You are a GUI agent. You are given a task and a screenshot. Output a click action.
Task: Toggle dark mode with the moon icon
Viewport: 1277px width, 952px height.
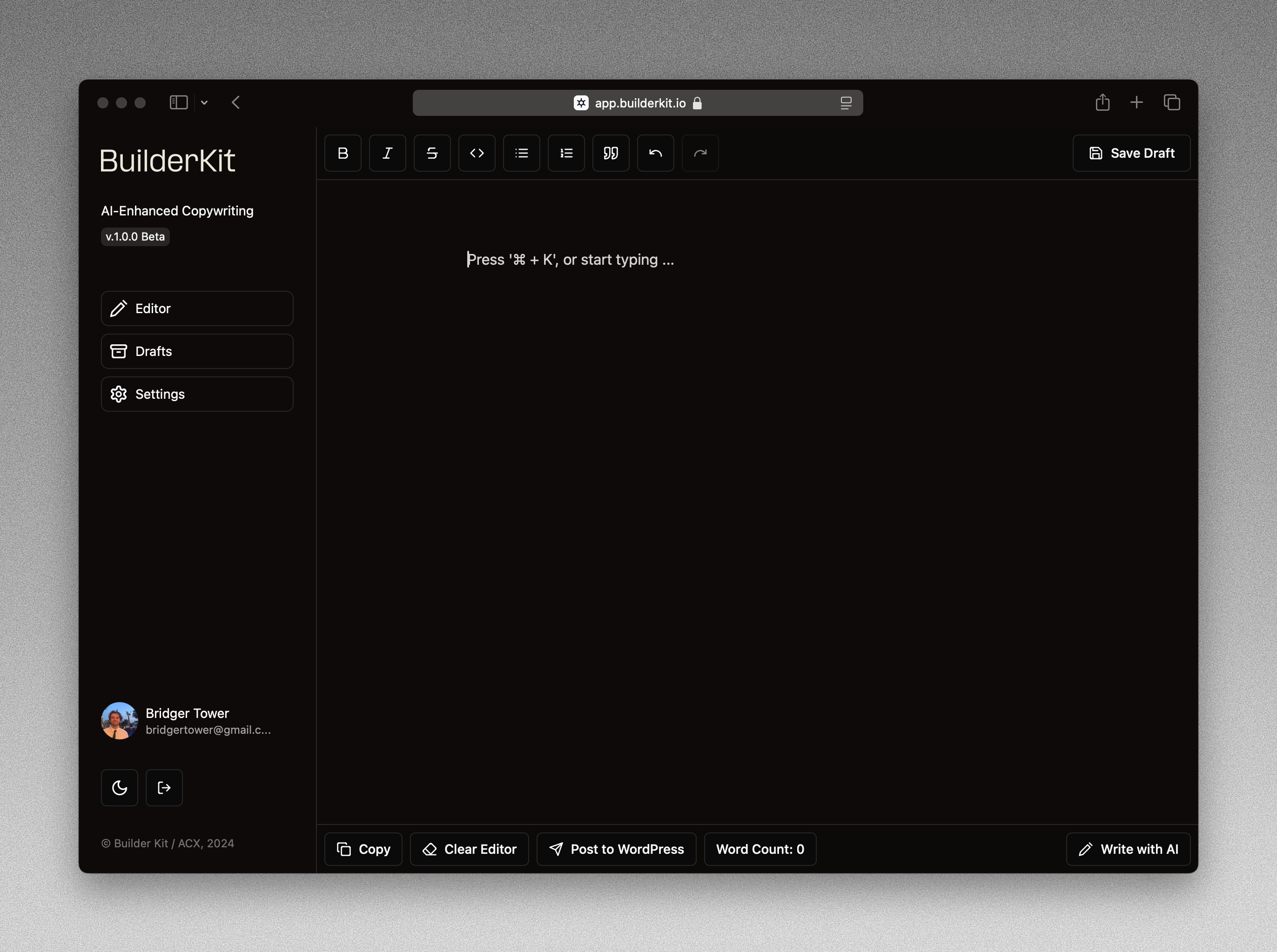[x=119, y=788]
